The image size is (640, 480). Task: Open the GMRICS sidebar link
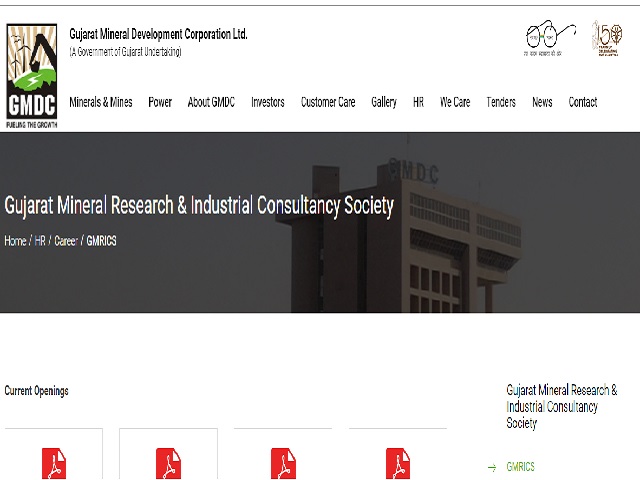(520, 467)
